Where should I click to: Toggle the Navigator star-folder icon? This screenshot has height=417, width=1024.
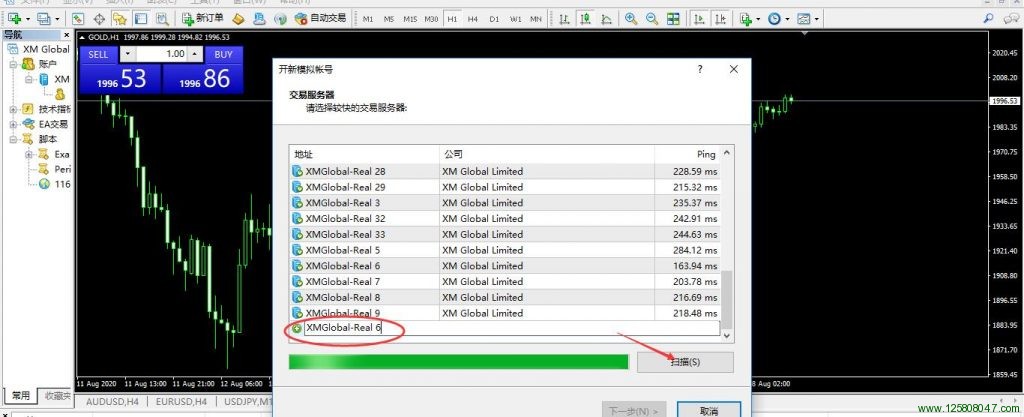(120, 19)
